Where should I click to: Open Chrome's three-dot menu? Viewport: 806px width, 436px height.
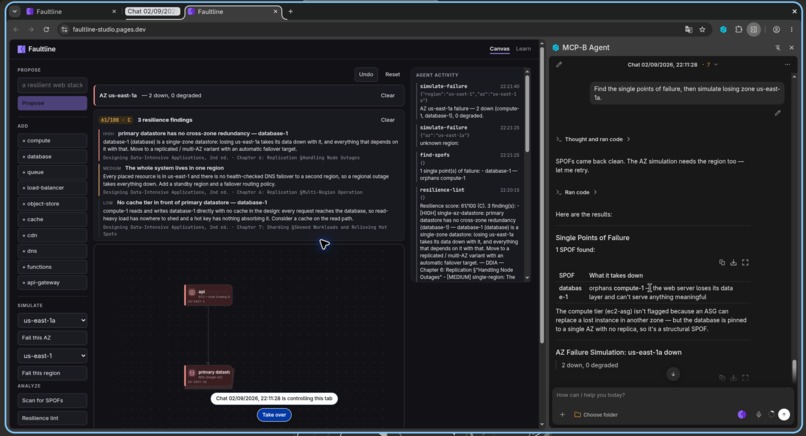click(x=792, y=29)
